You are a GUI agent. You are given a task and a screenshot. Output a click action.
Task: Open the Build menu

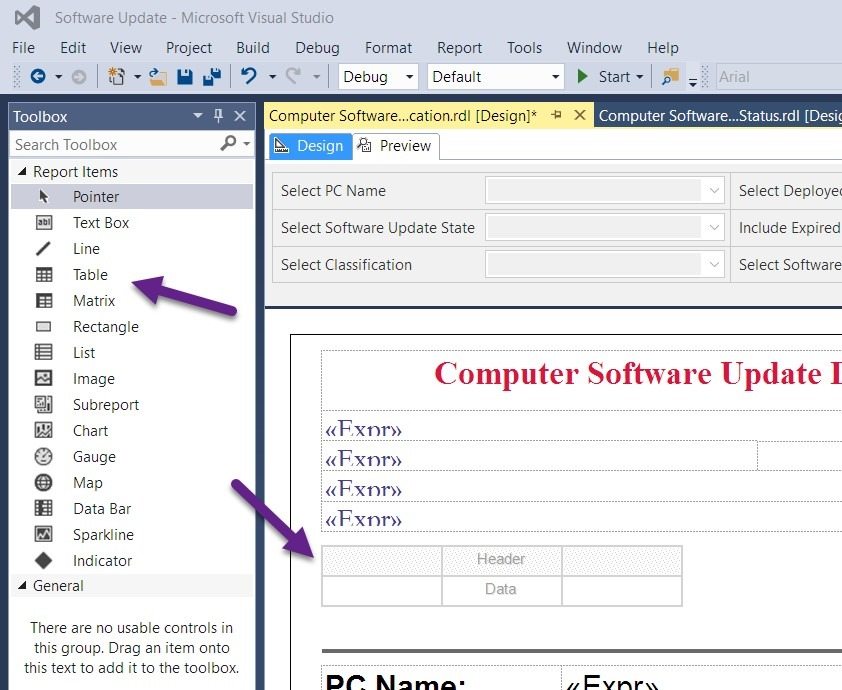253,48
